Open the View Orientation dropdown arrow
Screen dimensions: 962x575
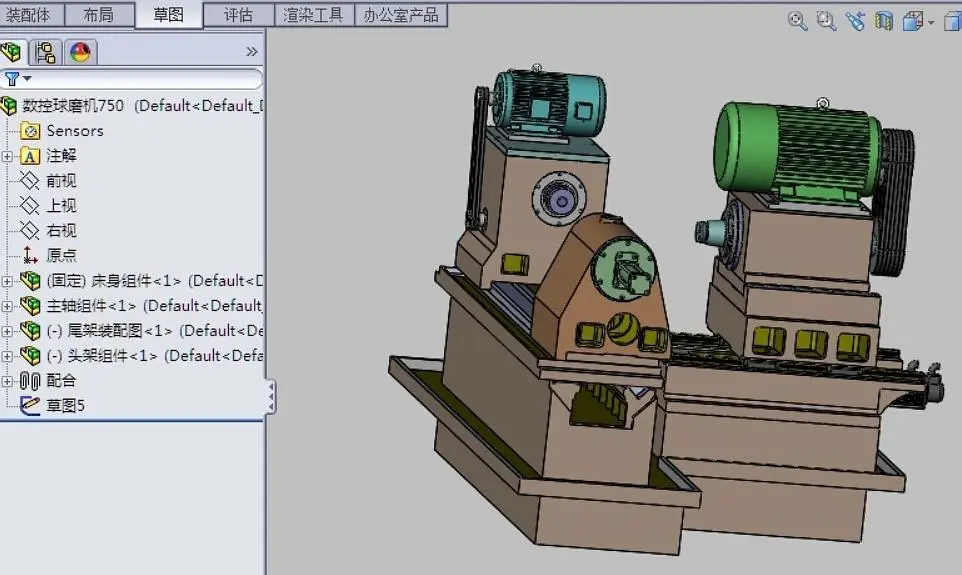pos(931,23)
